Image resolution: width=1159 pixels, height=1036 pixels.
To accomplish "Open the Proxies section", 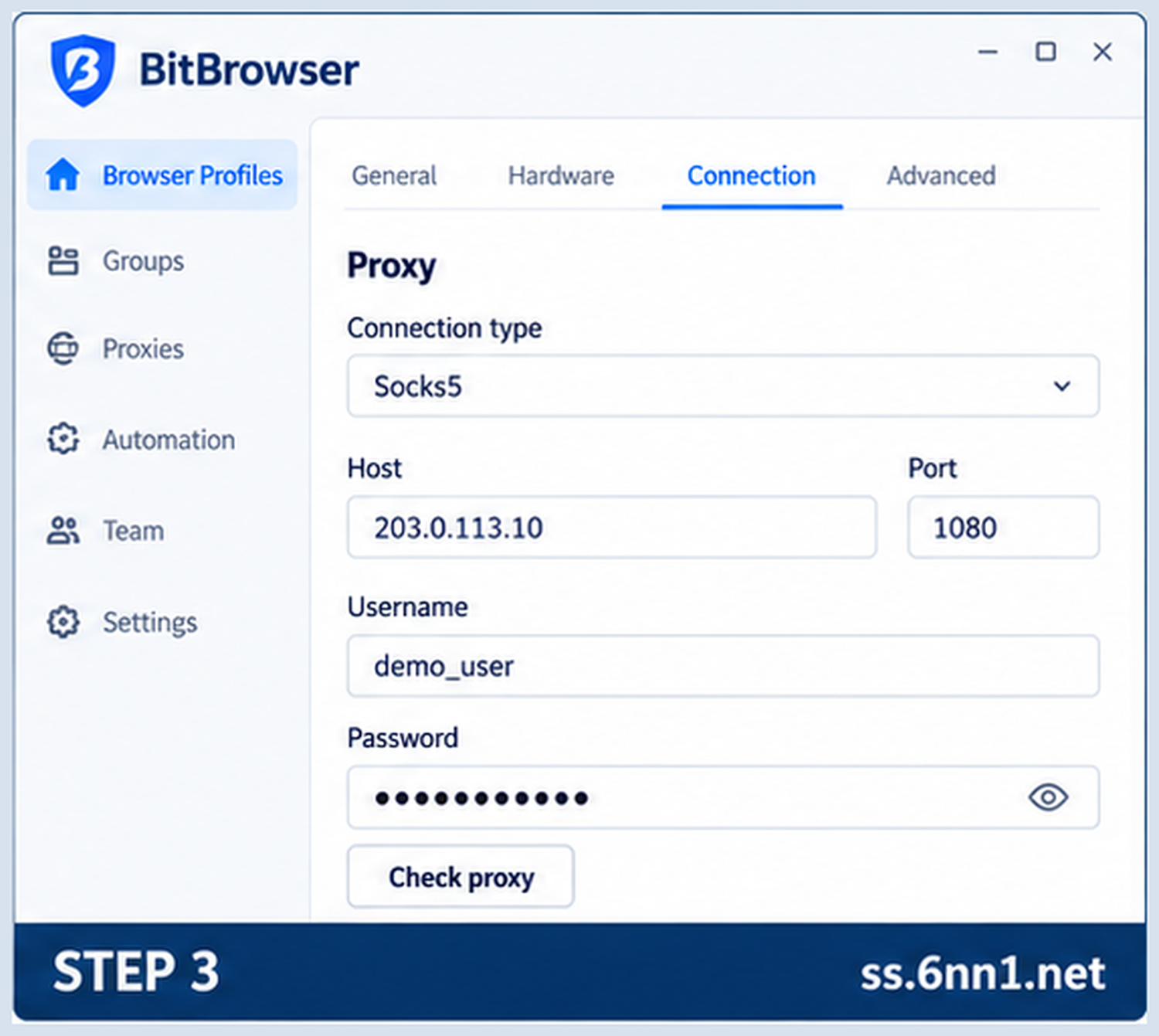I will point(144,348).
